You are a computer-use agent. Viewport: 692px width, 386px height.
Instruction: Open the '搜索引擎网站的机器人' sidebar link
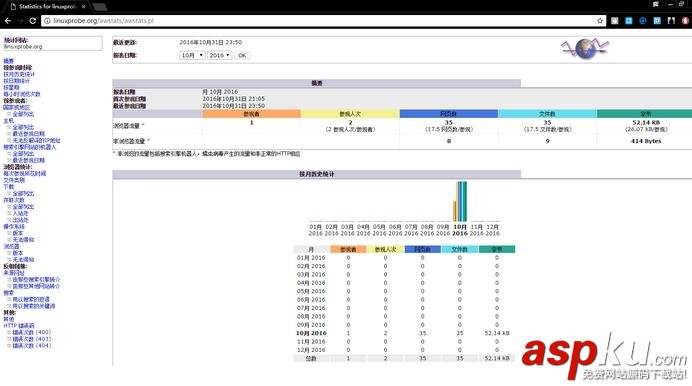[30, 147]
